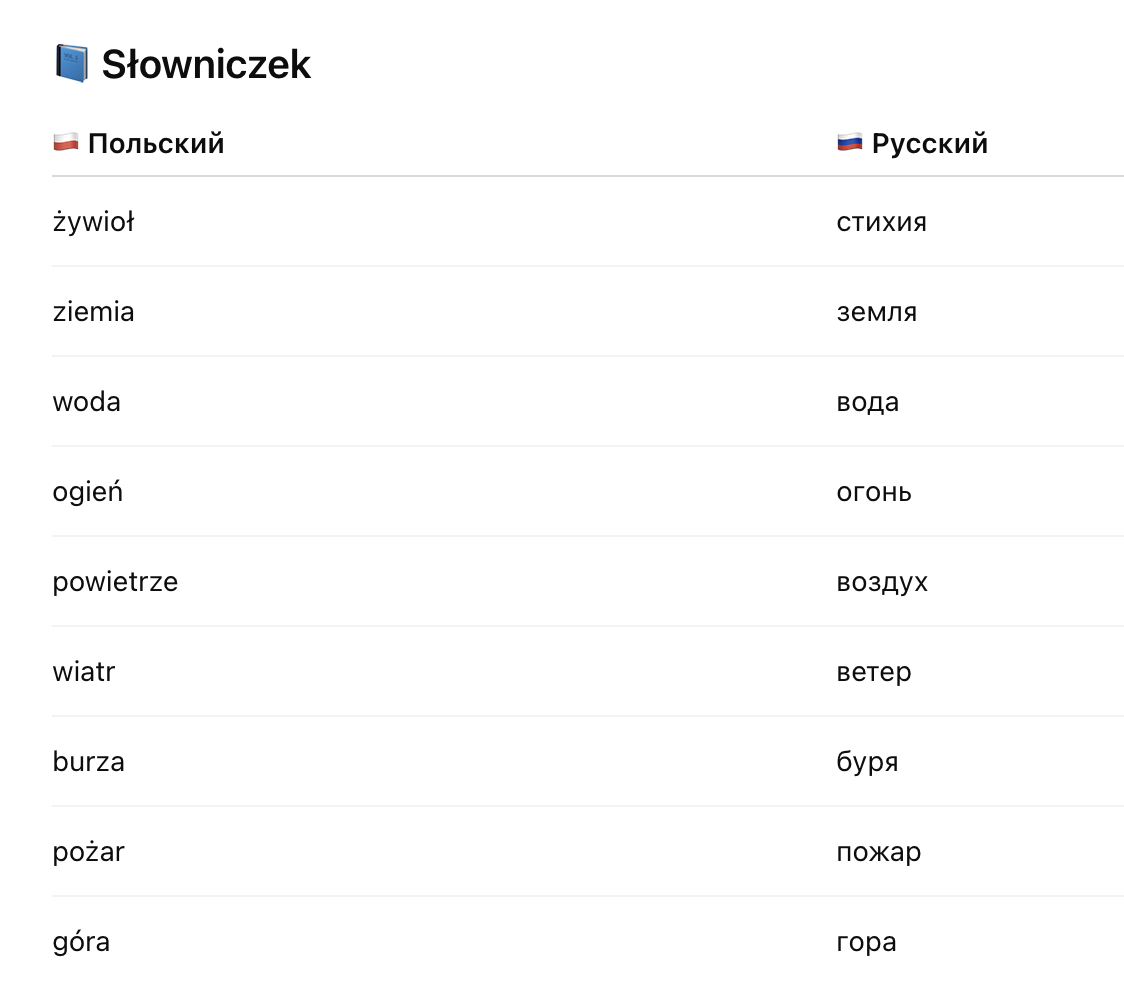Click the Russian word воздух
Screen dimensions: 1124x996
coord(882,583)
